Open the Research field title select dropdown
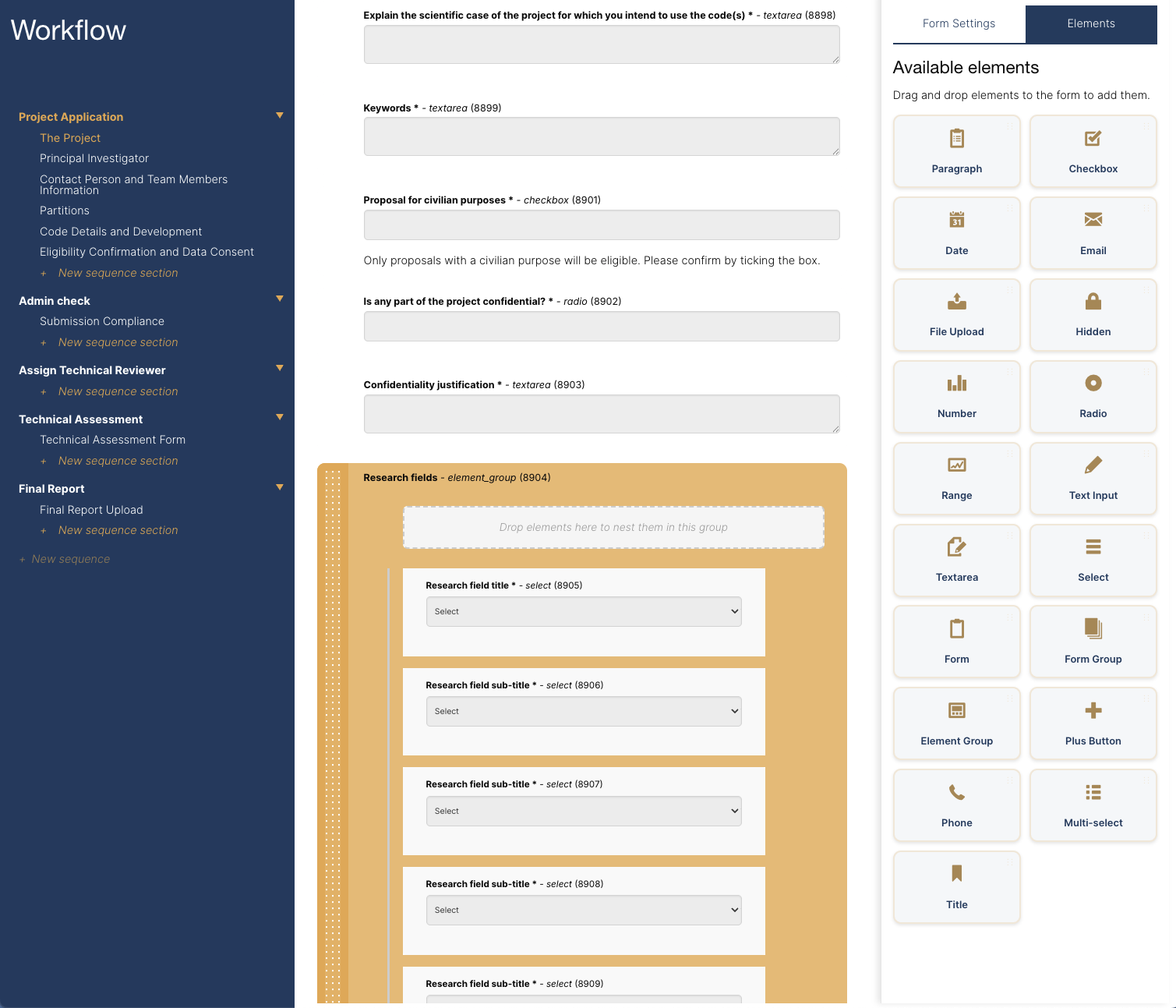Viewport: 1176px width, 1008px height. click(x=583, y=612)
